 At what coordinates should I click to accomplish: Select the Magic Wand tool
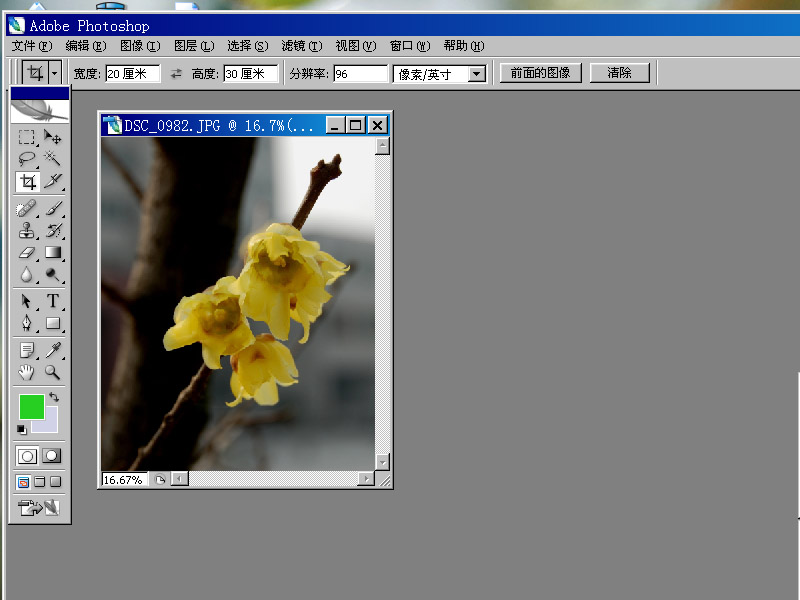pos(53,159)
